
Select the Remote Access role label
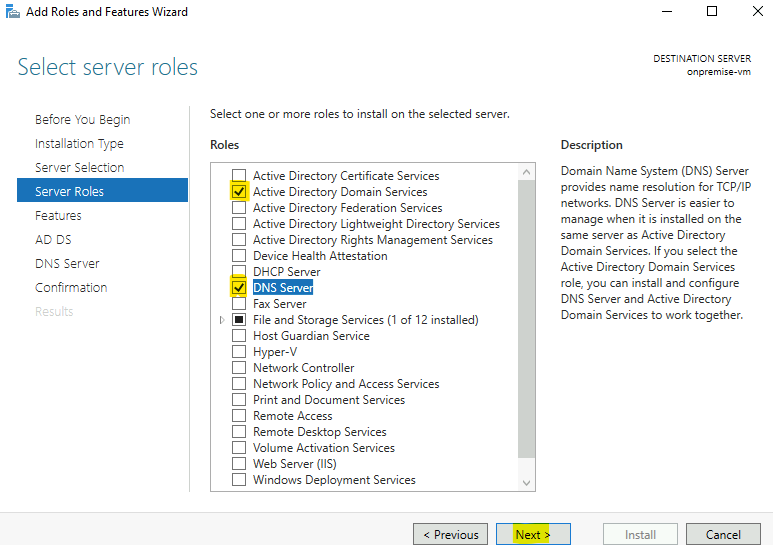(292, 416)
